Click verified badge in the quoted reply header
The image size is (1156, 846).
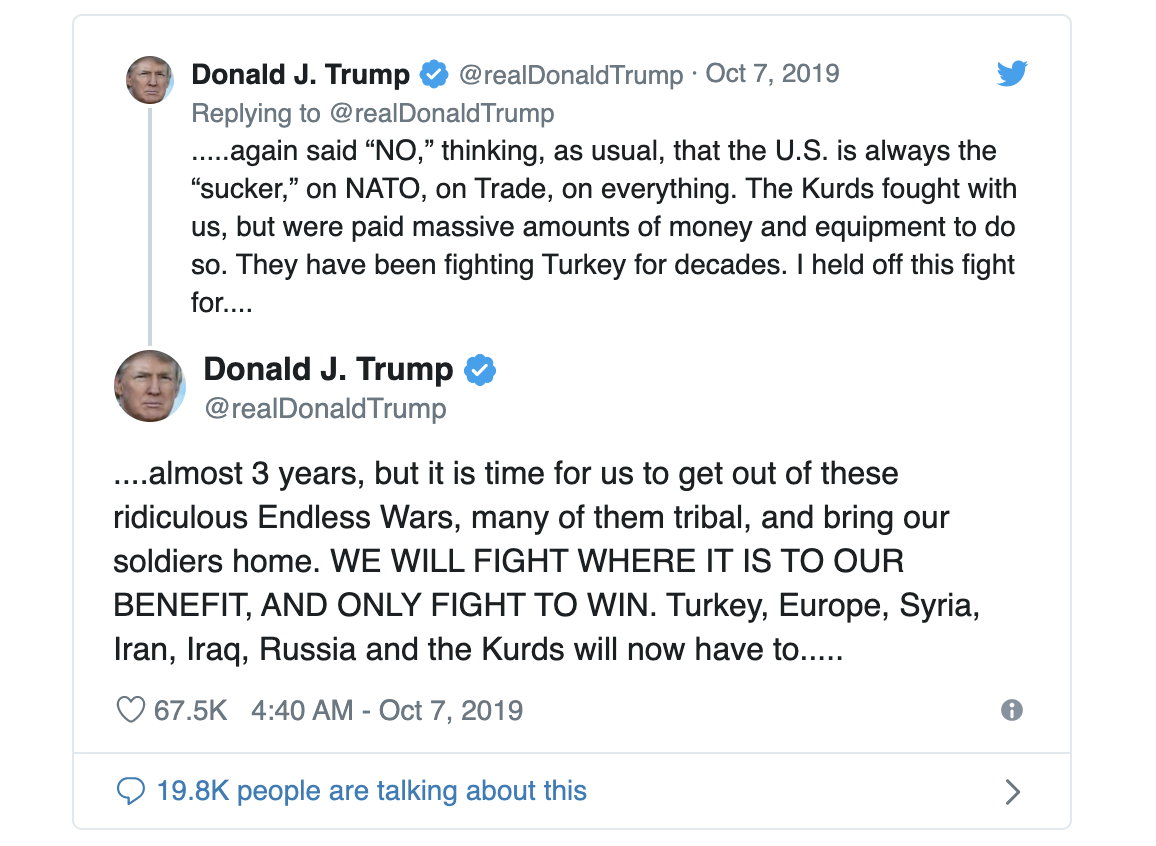(433, 75)
